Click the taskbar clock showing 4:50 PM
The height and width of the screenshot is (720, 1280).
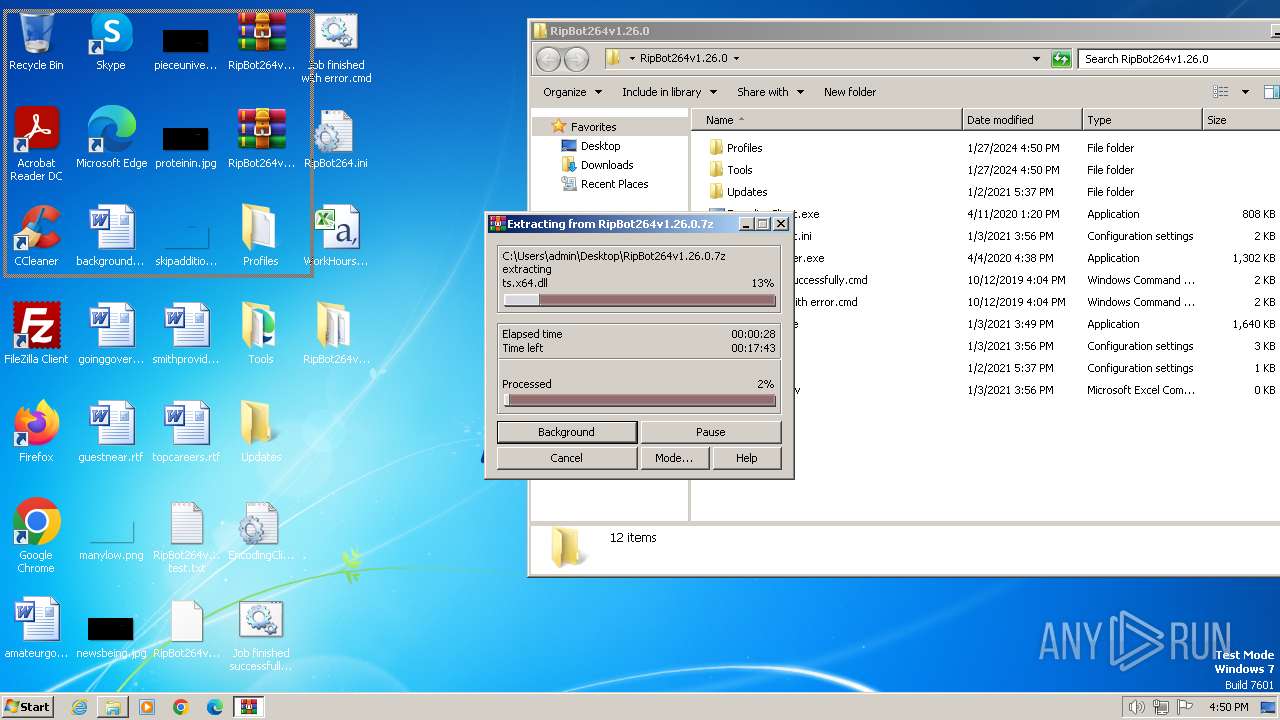[x=1228, y=707]
